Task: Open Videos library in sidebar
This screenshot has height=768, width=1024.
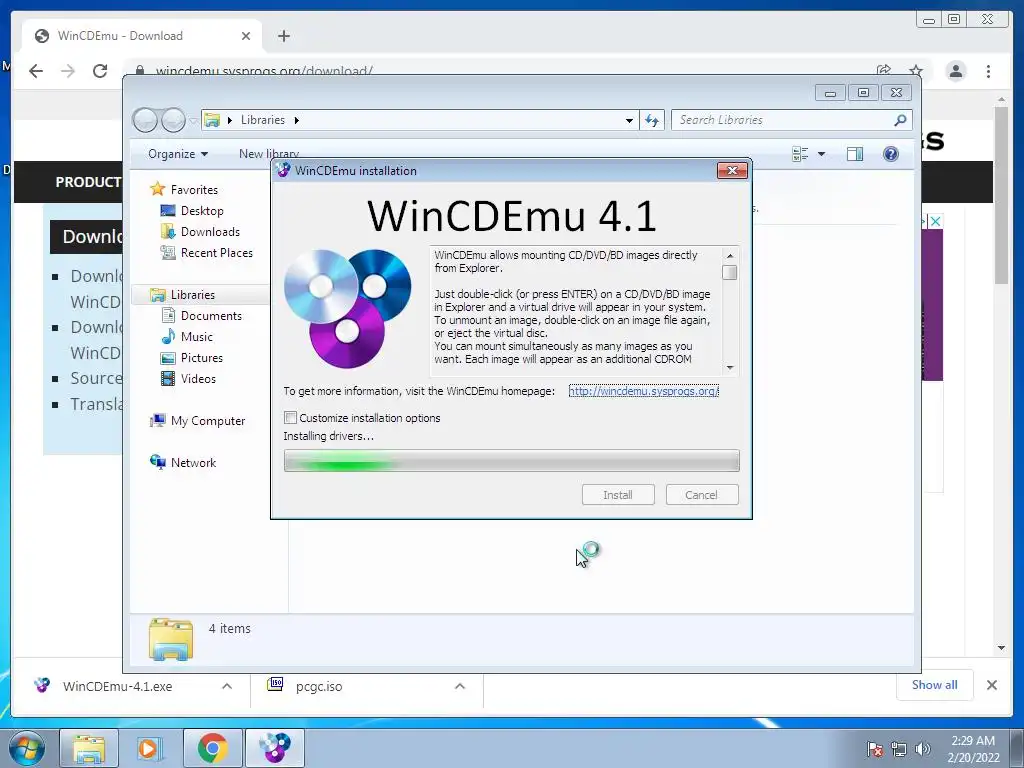Action: click(198, 379)
